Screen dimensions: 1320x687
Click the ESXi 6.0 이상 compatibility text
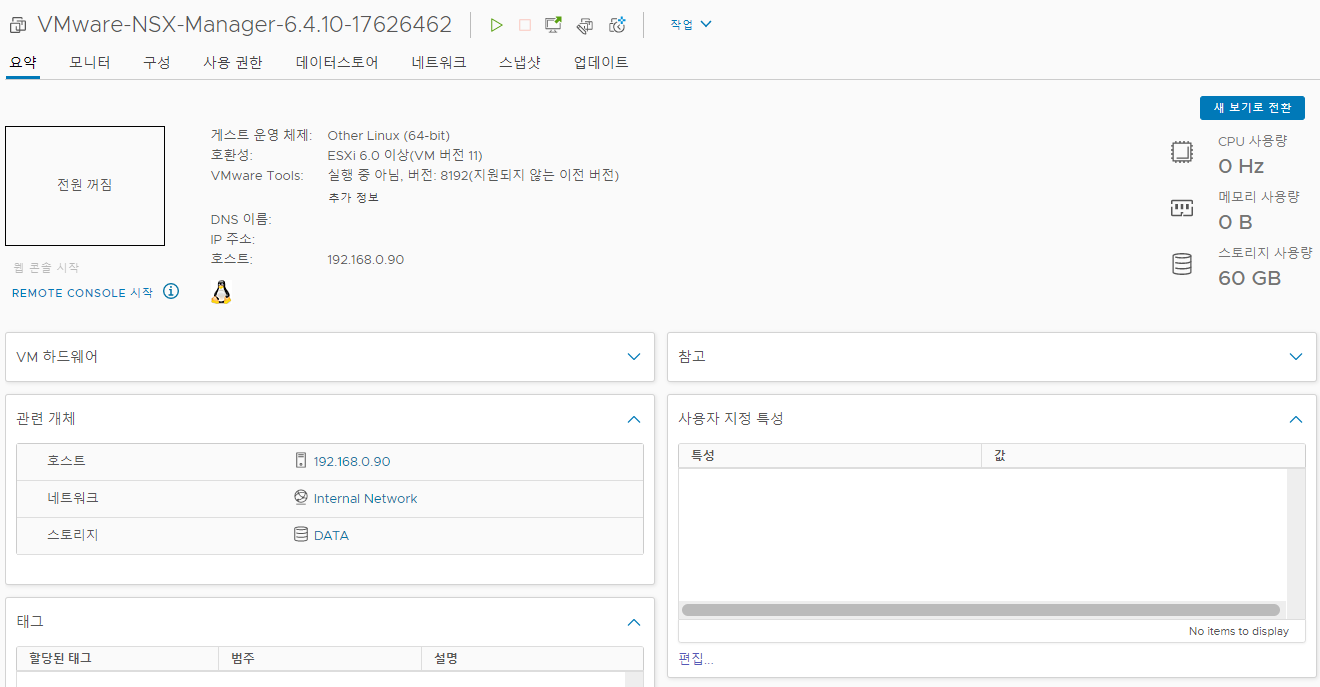tap(405, 155)
